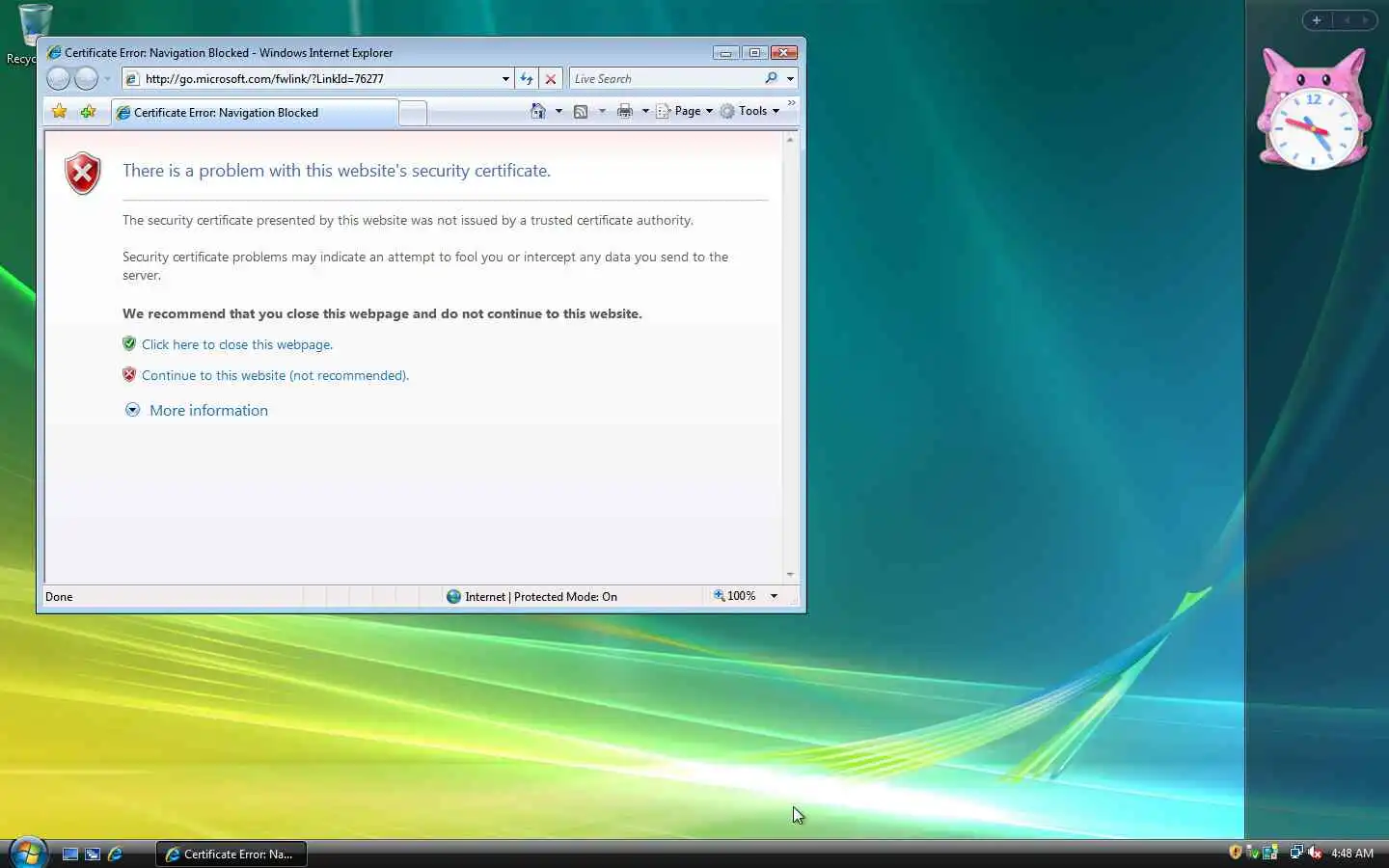Click the sidebar next gadgets arrow

pyautogui.click(x=1366, y=20)
